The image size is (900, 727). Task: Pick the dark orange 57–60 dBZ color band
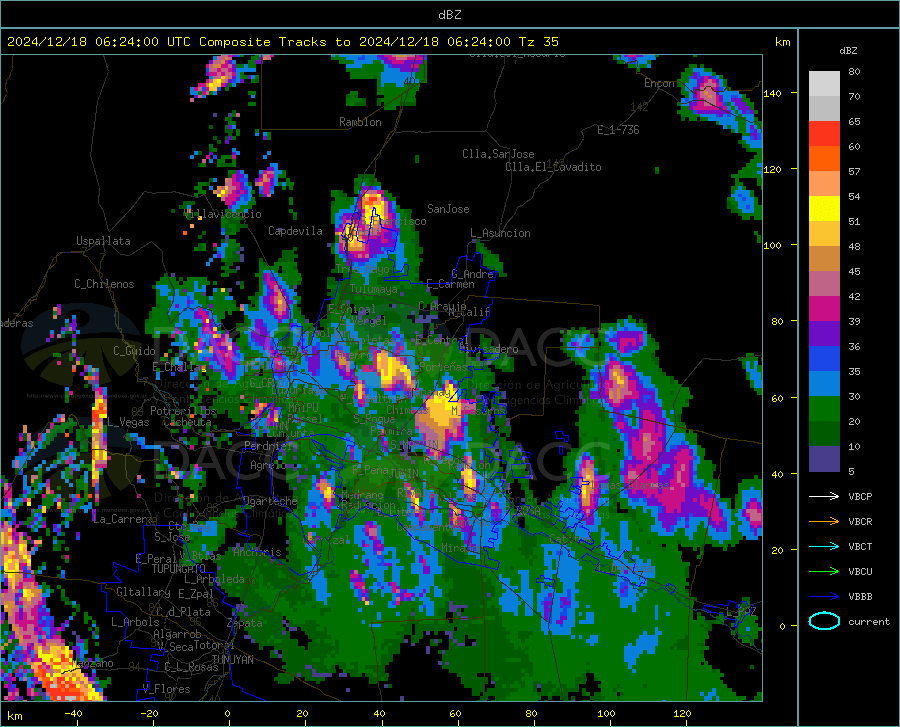point(824,159)
